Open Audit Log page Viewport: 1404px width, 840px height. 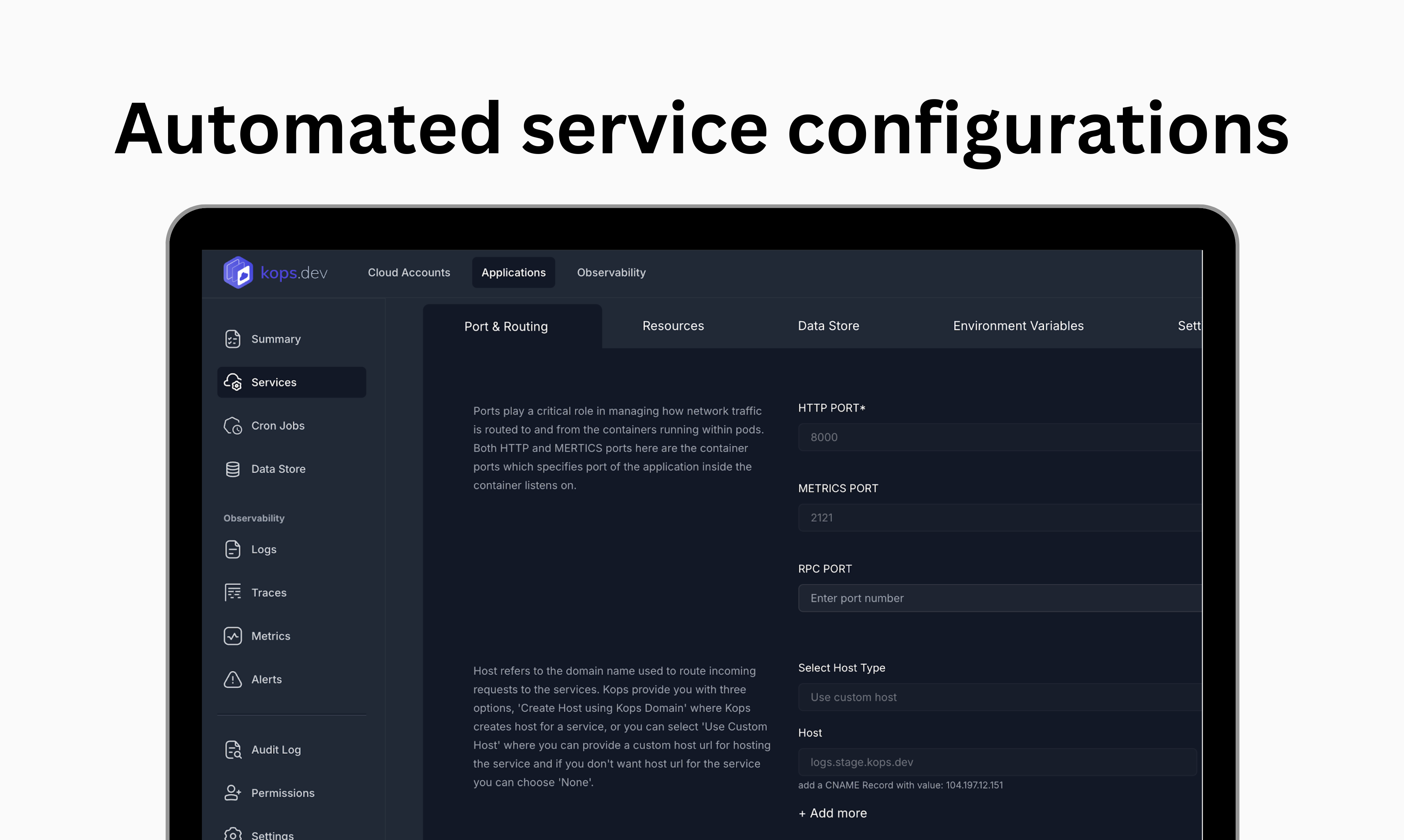(x=291, y=749)
